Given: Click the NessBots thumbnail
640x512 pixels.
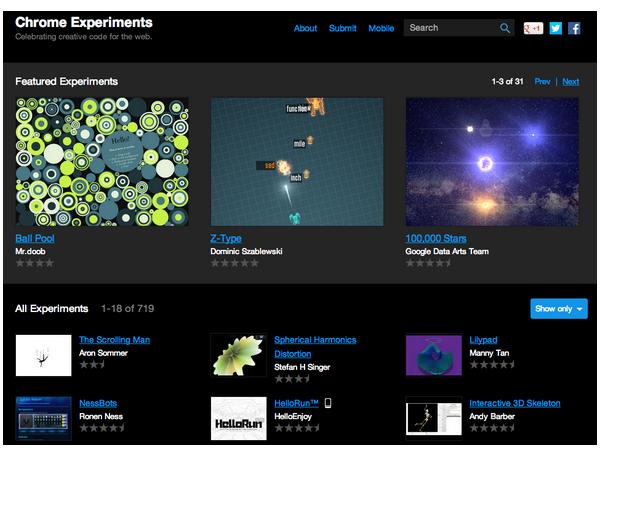Looking at the screenshot, I should pos(44,419).
